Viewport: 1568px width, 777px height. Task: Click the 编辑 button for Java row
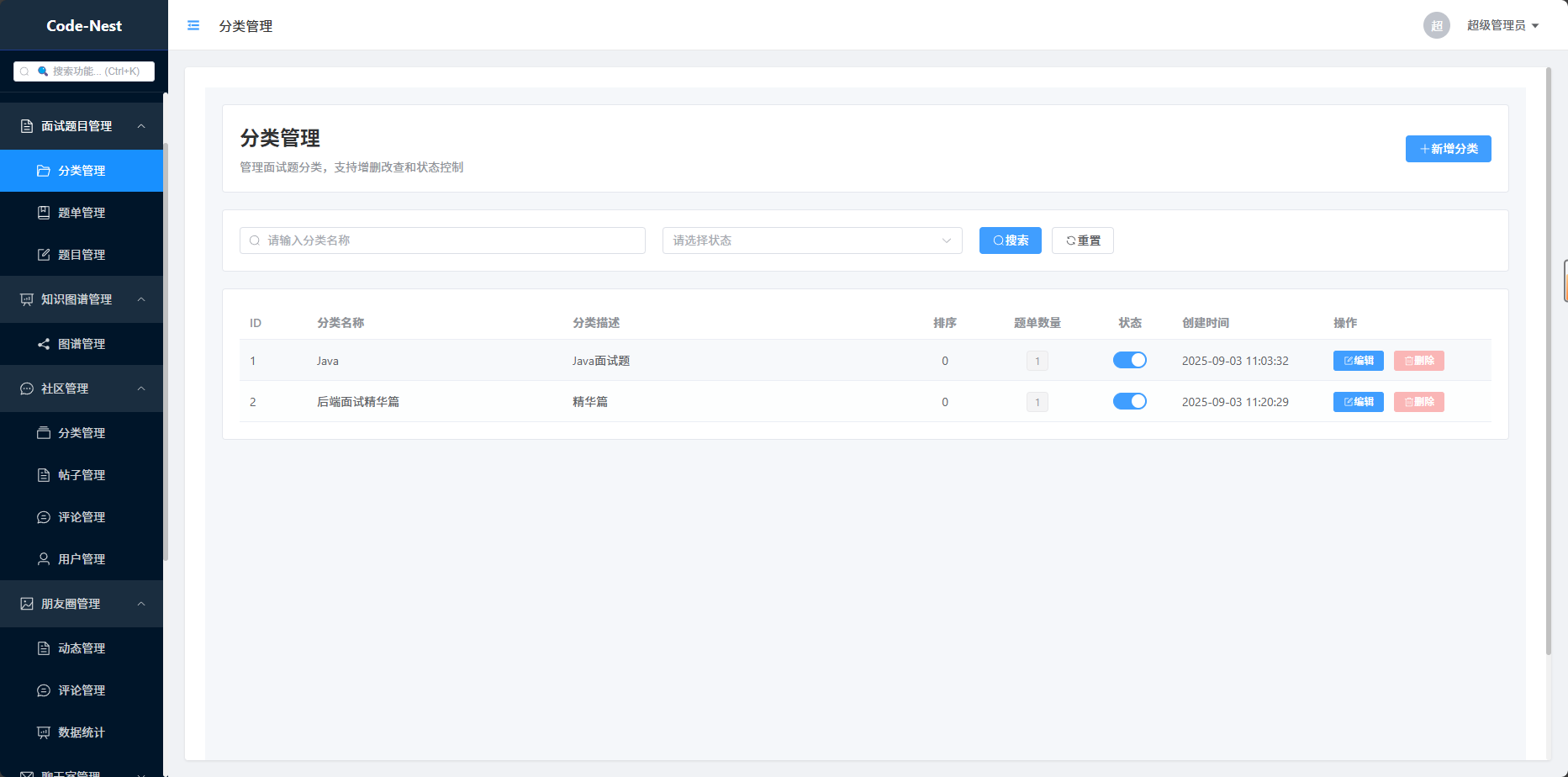[1358, 361]
